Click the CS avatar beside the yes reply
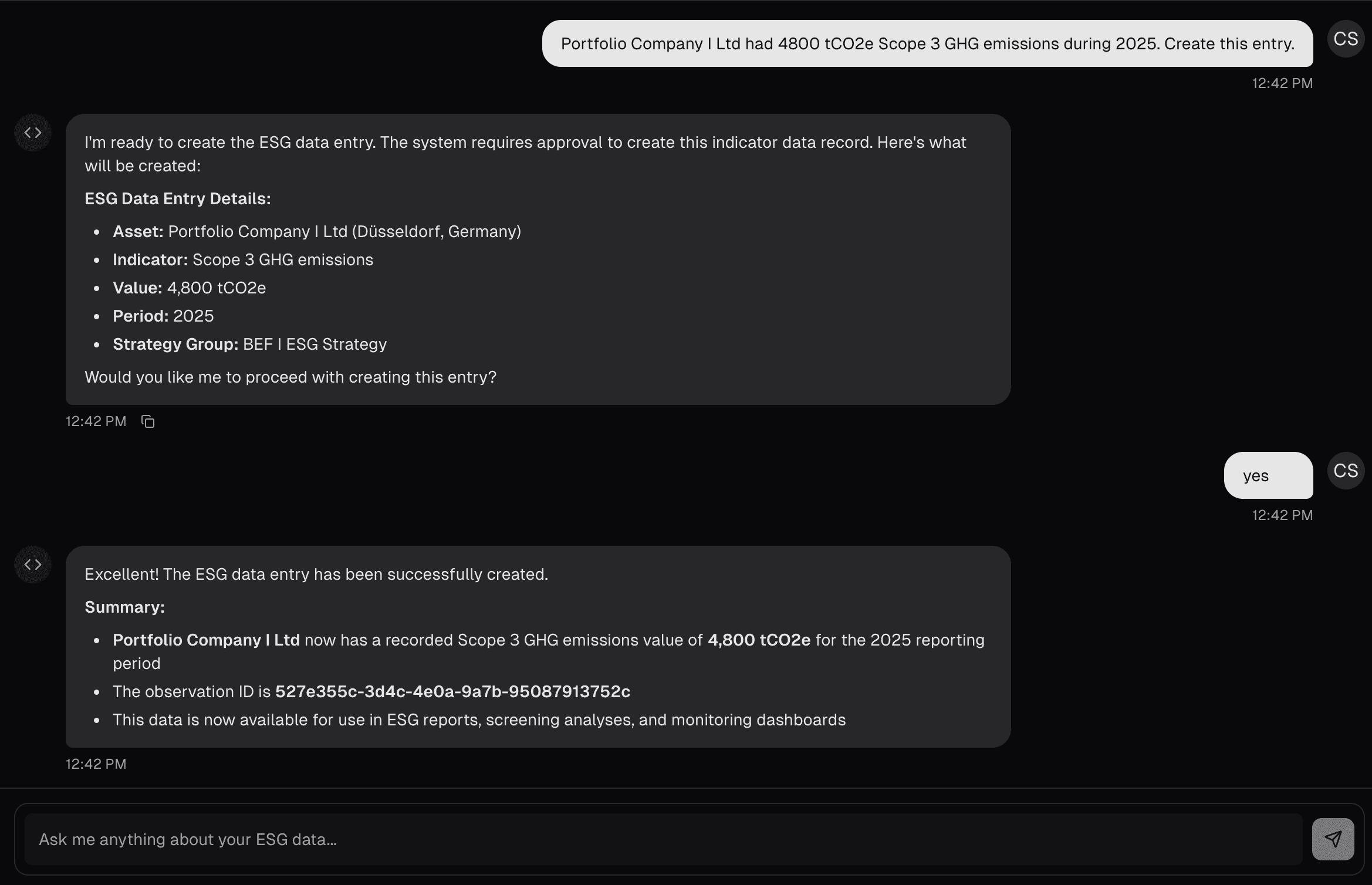Image resolution: width=1372 pixels, height=885 pixels. (x=1345, y=470)
